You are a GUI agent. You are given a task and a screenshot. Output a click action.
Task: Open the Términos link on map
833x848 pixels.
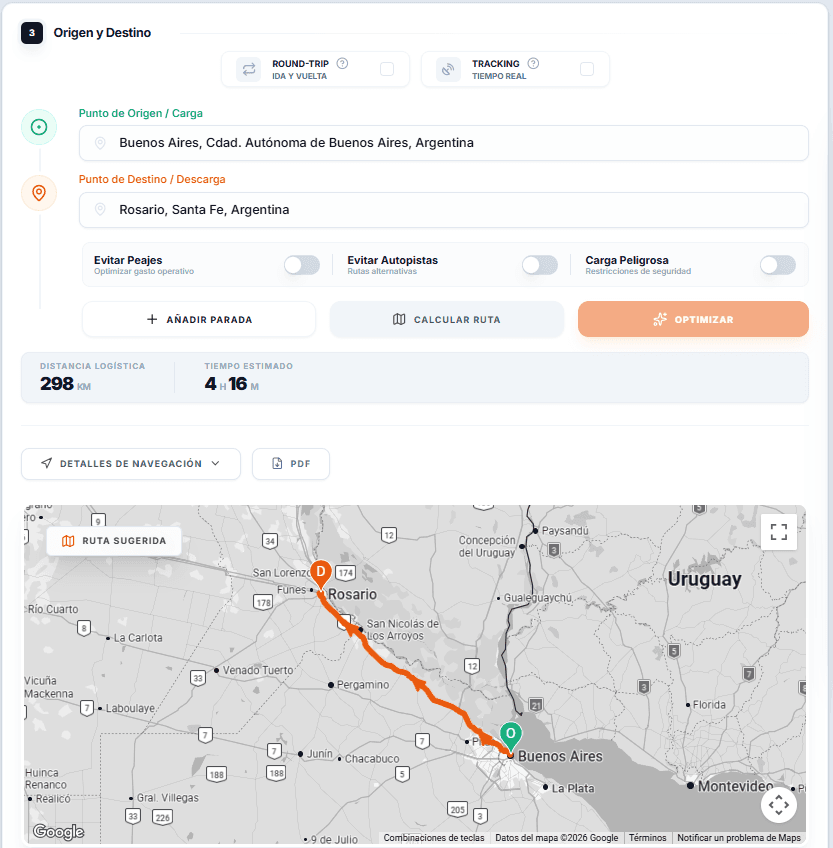(647, 838)
